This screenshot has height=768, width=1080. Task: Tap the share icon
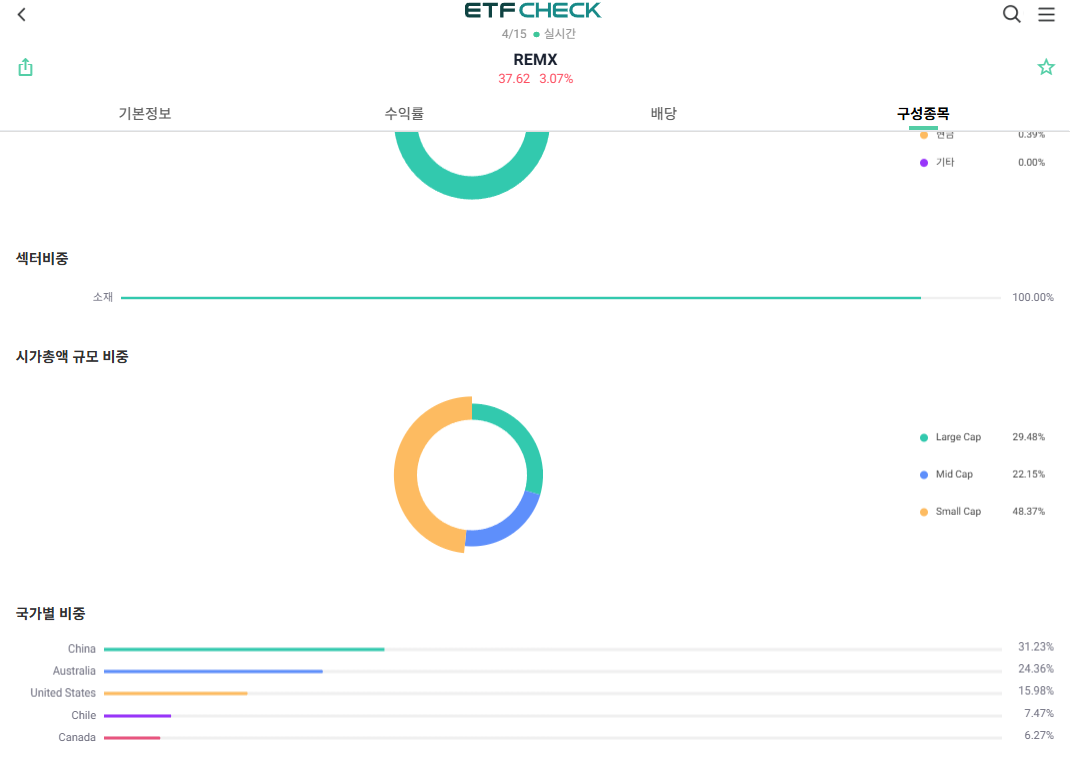pos(26,67)
